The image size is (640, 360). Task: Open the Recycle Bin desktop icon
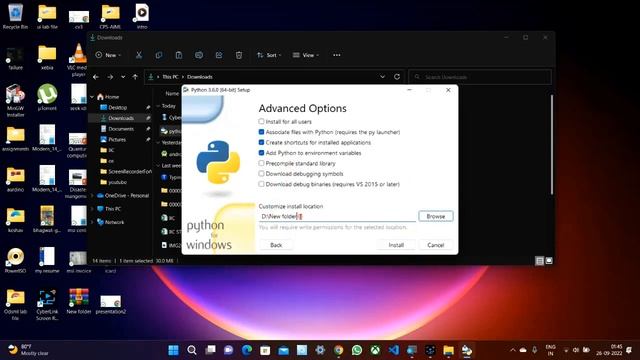pos(16,16)
